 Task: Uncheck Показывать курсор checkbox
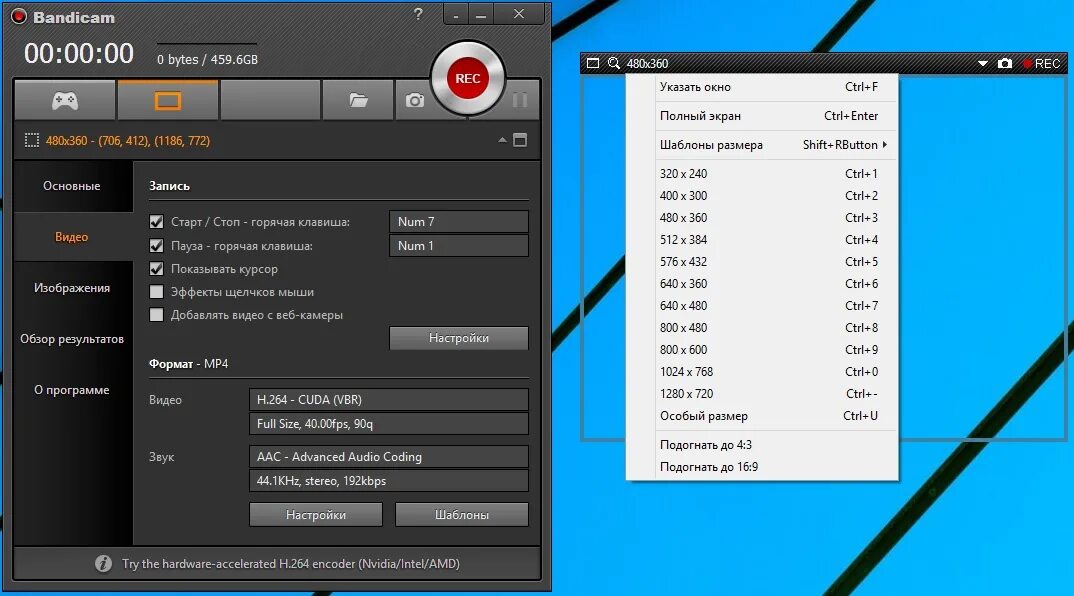[x=156, y=269]
